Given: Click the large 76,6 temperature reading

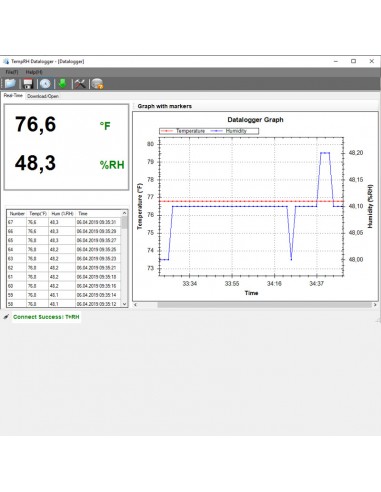Looking at the screenshot, I should pos(35,125).
